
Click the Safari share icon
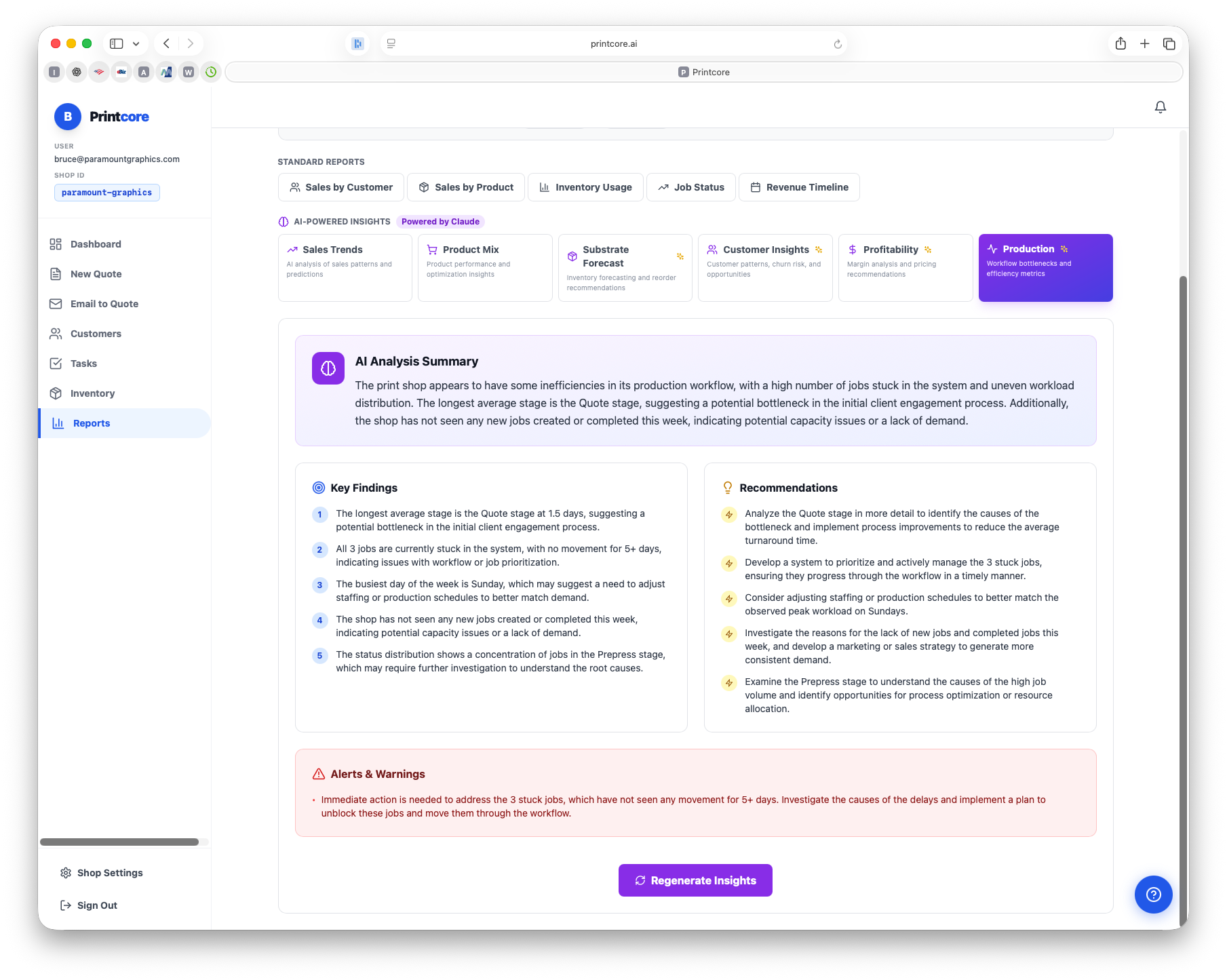(1120, 44)
